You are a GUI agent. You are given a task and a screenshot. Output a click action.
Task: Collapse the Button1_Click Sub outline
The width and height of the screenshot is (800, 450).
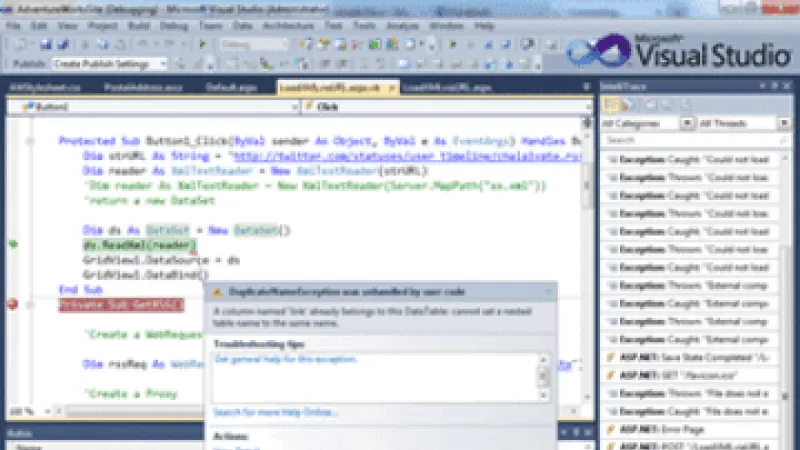[30, 141]
